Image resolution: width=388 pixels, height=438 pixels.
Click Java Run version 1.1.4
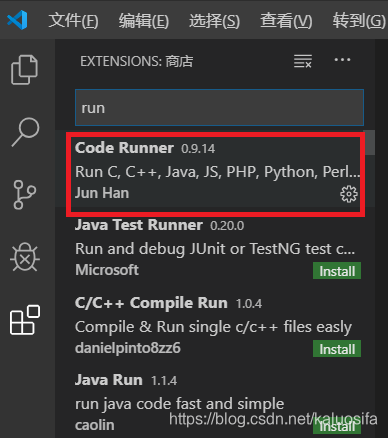tap(164, 381)
